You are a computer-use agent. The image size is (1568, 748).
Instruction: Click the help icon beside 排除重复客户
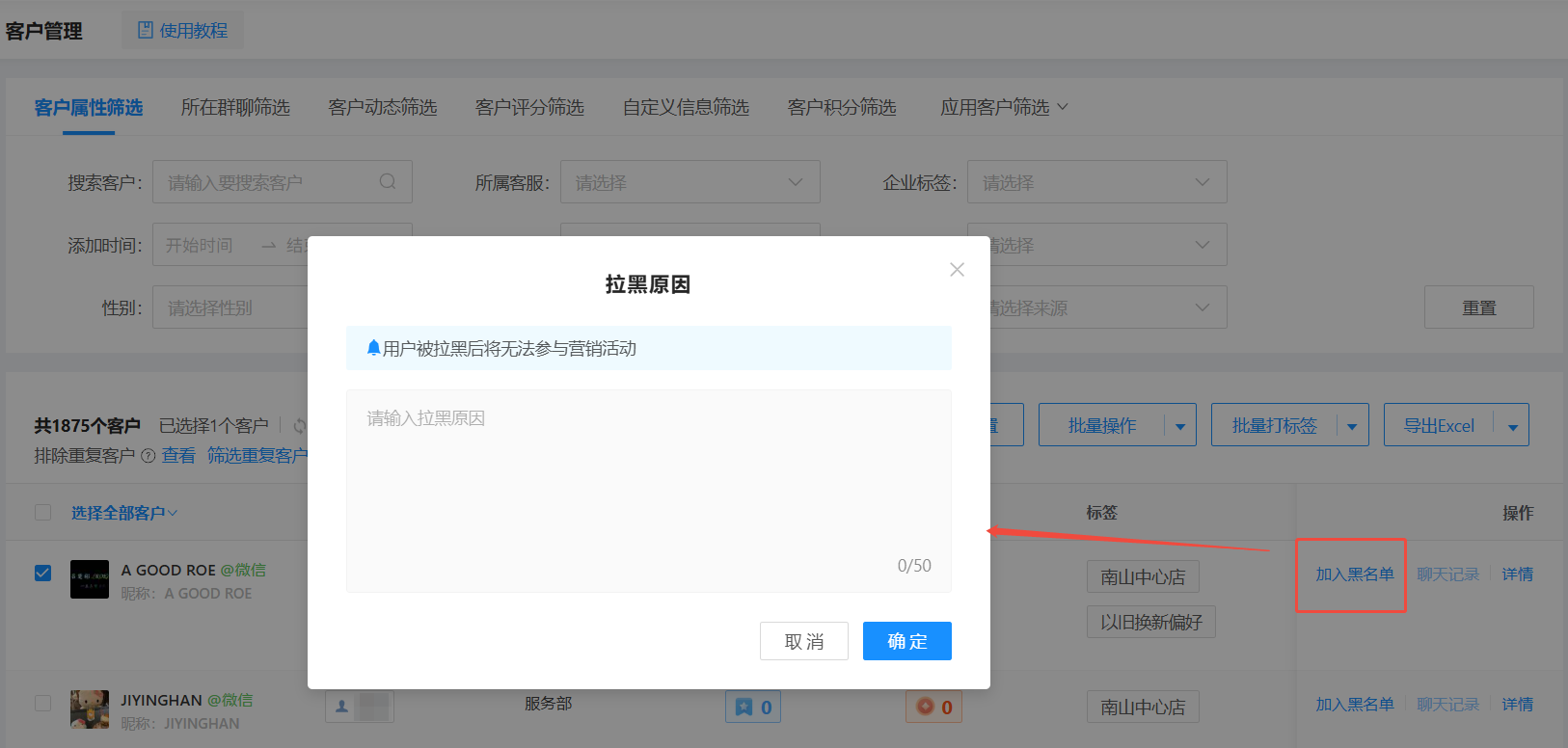[148, 456]
